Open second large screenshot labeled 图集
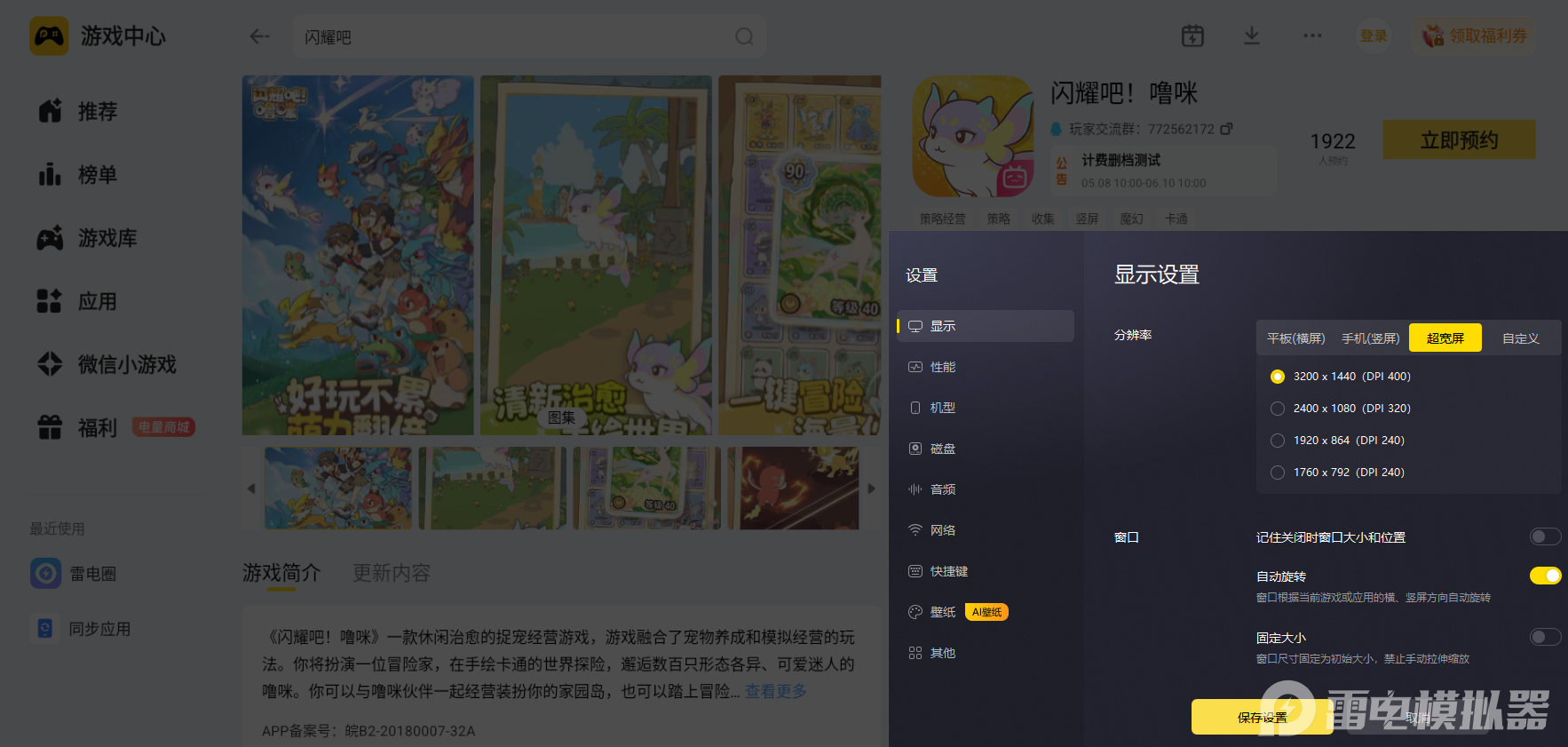Viewport: 1568px width, 747px height. [596, 255]
